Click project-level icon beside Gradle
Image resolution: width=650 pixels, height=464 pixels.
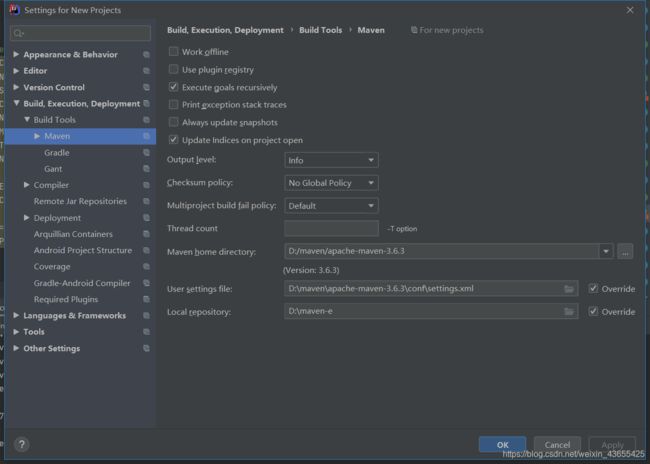pos(146,153)
